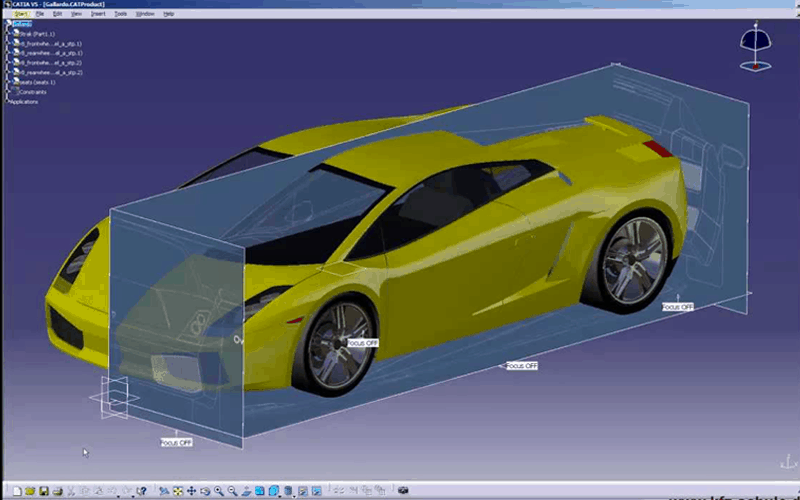Select the frontwheel stp.1 tree label
Screen dimensions: 800x500
(x=51, y=44)
